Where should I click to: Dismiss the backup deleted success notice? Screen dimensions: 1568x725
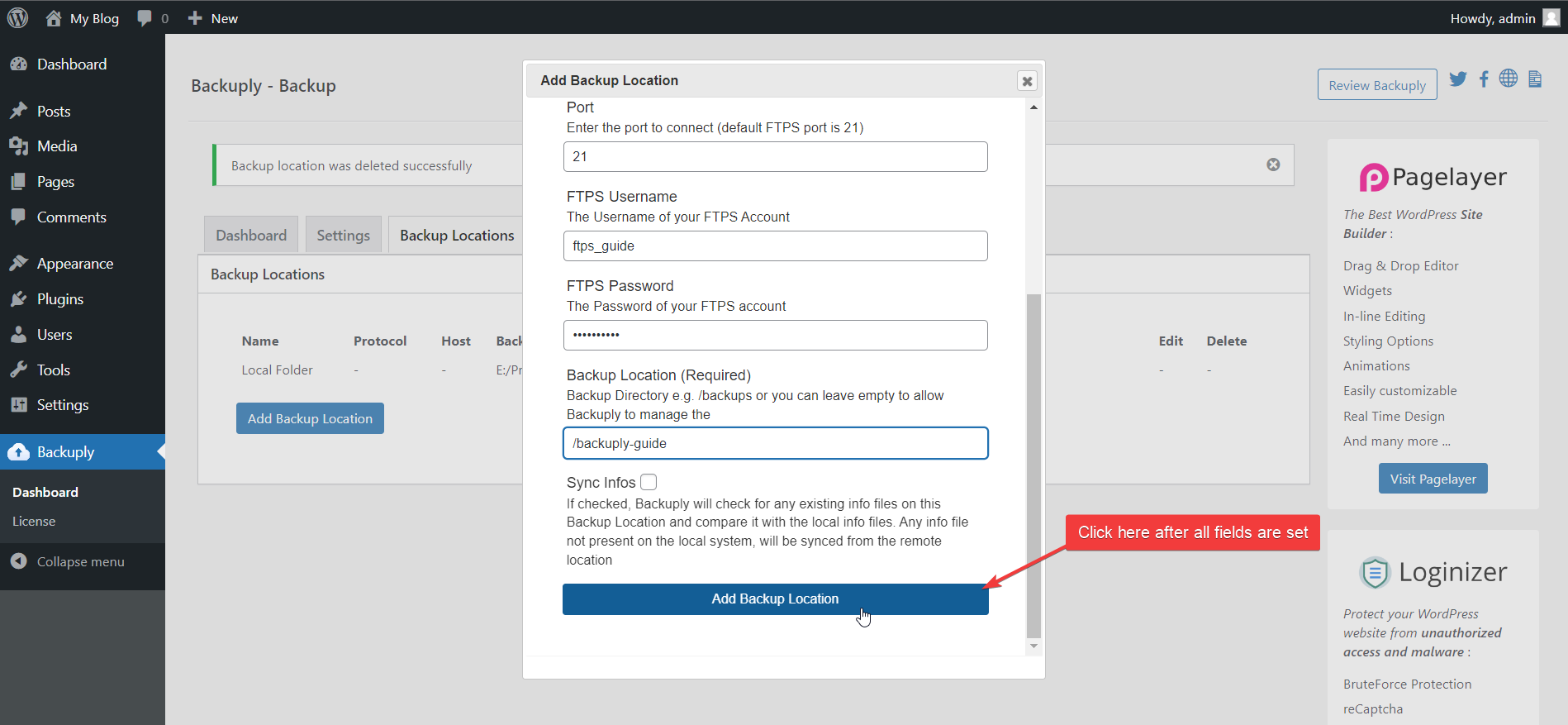coord(1273,165)
